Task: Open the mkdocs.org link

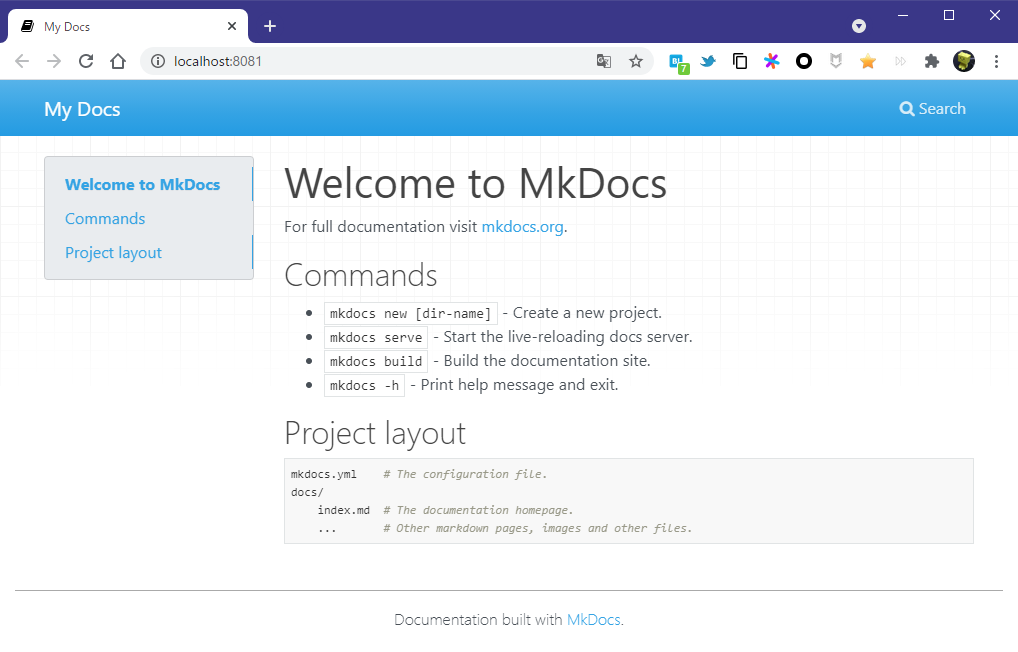Action: pos(522,227)
